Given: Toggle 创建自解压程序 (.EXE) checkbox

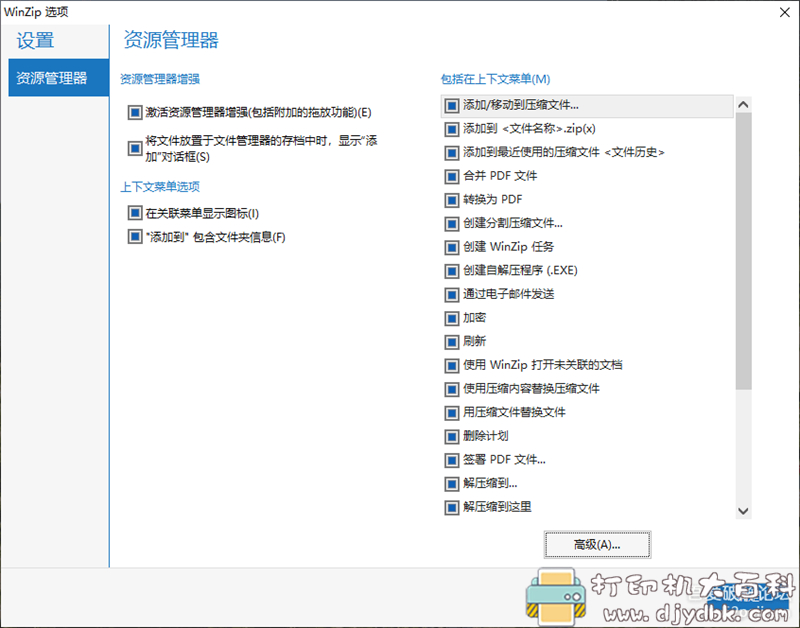Looking at the screenshot, I should pos(452,271).
